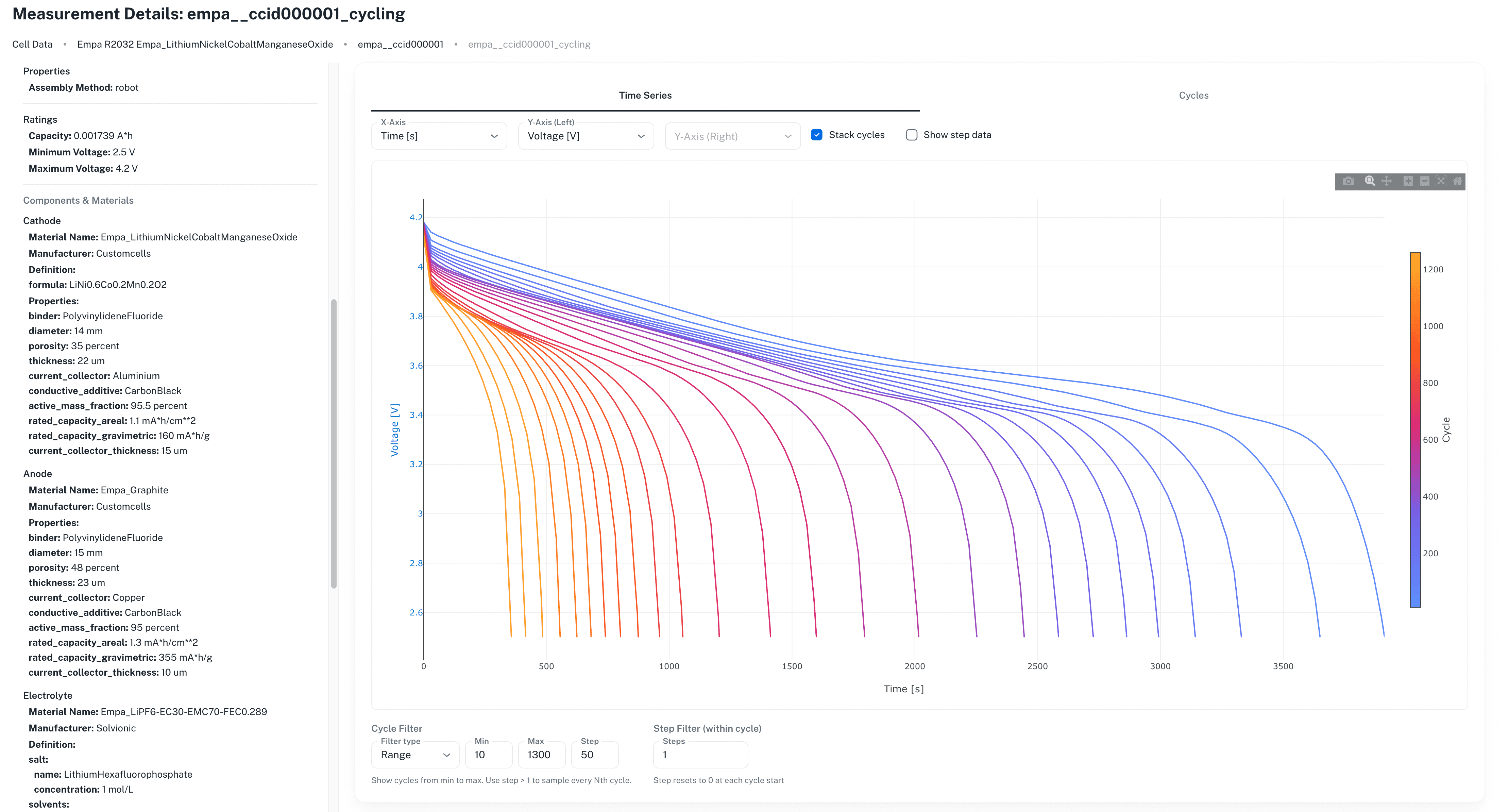Click the Cycle colorbar gradient
Image resolution: width=1509 pixels, height=812 pixels.
coord(1415,429)
